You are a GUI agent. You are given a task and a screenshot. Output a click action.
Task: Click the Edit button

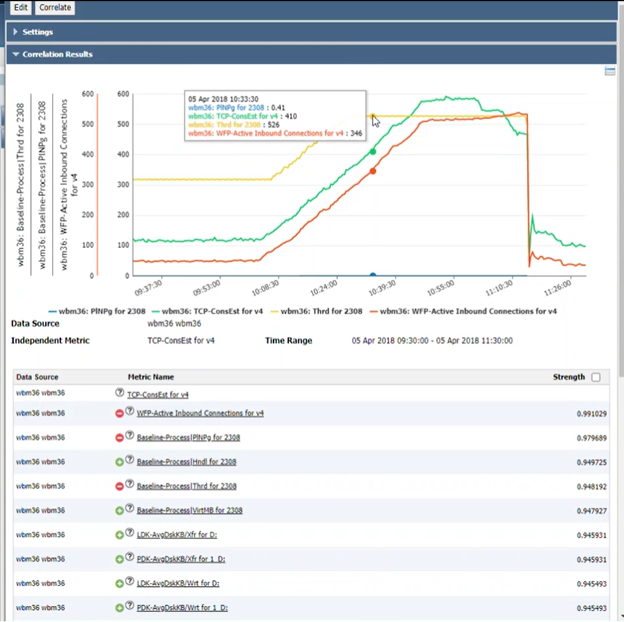pyautogui.click(x=20, y=7)
